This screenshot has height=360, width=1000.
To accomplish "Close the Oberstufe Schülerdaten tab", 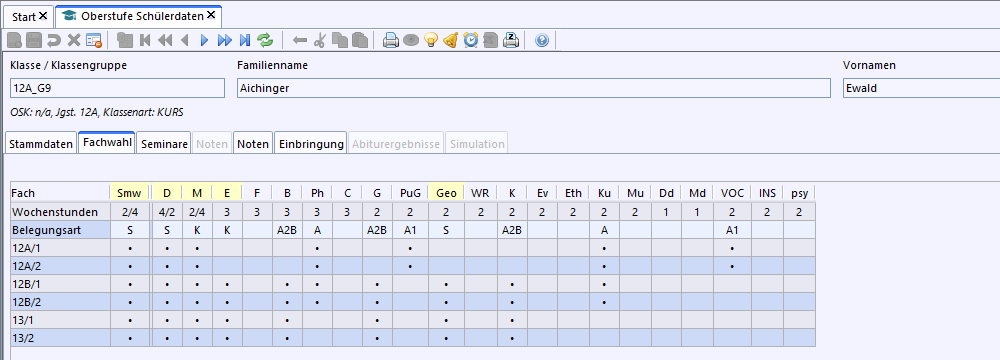I will (x=211, y=15).
